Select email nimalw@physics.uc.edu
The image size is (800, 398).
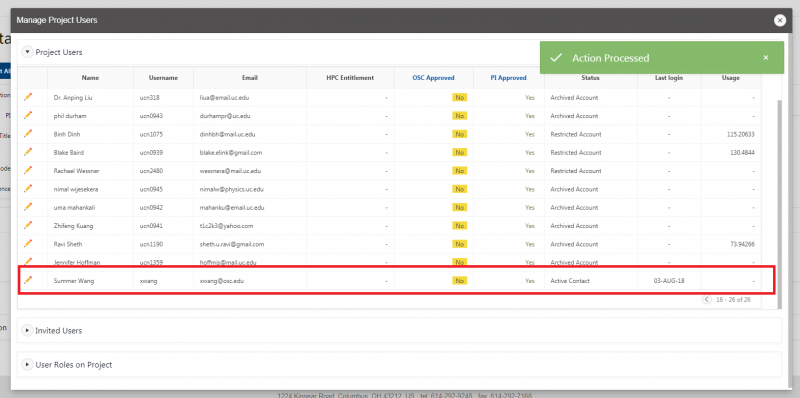(x=232, y=189)
